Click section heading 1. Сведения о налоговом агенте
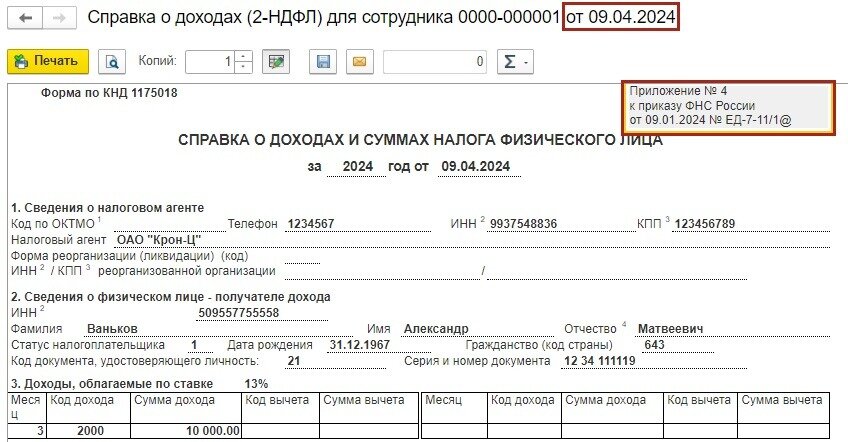This screenshot has height=442, width=848. point(108,208)
